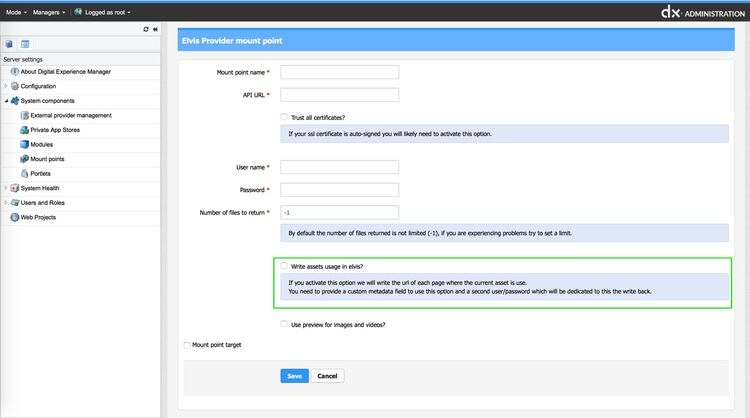Click the User name input field
750x418 pixels.
[340, 167]
